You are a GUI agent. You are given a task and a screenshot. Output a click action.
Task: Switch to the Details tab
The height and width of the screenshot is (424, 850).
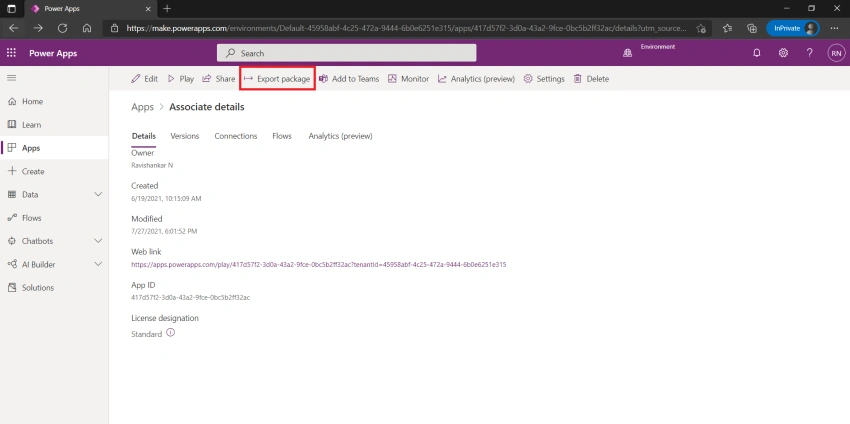[x=144, y=136]
